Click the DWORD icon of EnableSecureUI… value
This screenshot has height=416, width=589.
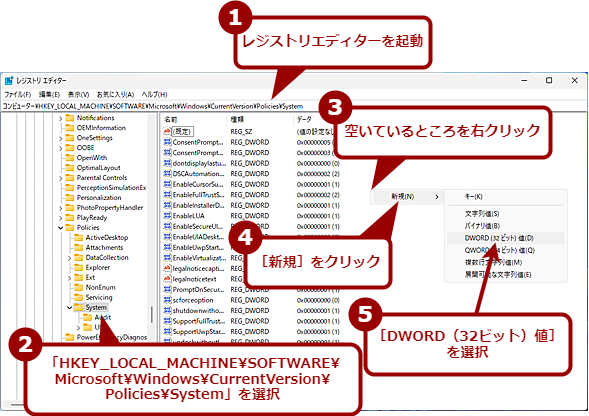(x=168, y=226)
